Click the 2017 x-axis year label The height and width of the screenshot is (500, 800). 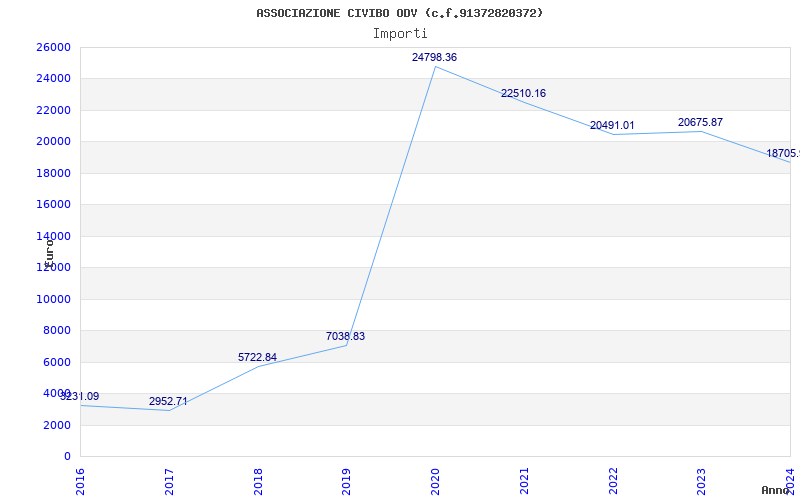(169, 481)
